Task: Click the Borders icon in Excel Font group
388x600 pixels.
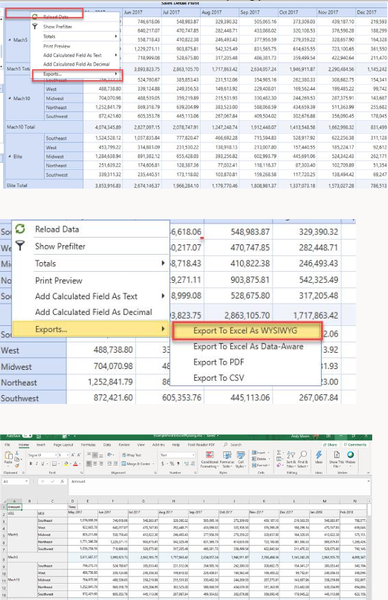Action: 54,464
